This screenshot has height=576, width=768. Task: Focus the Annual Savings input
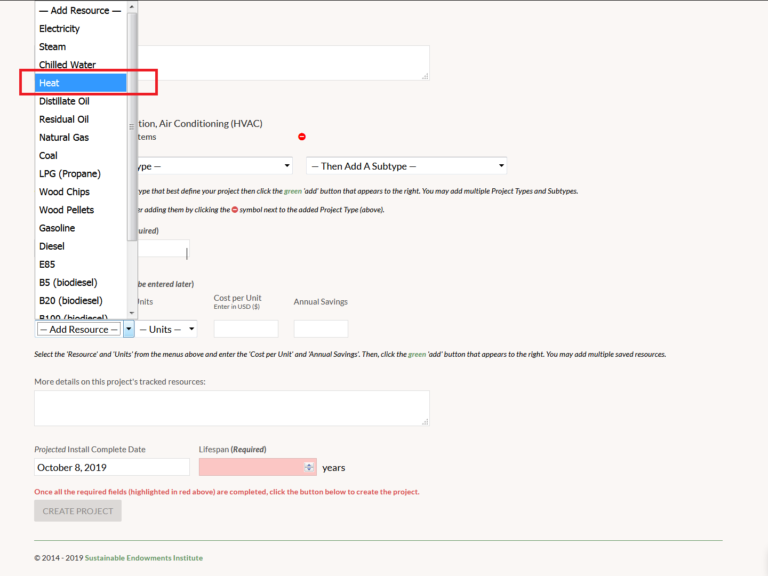(321, 329)
